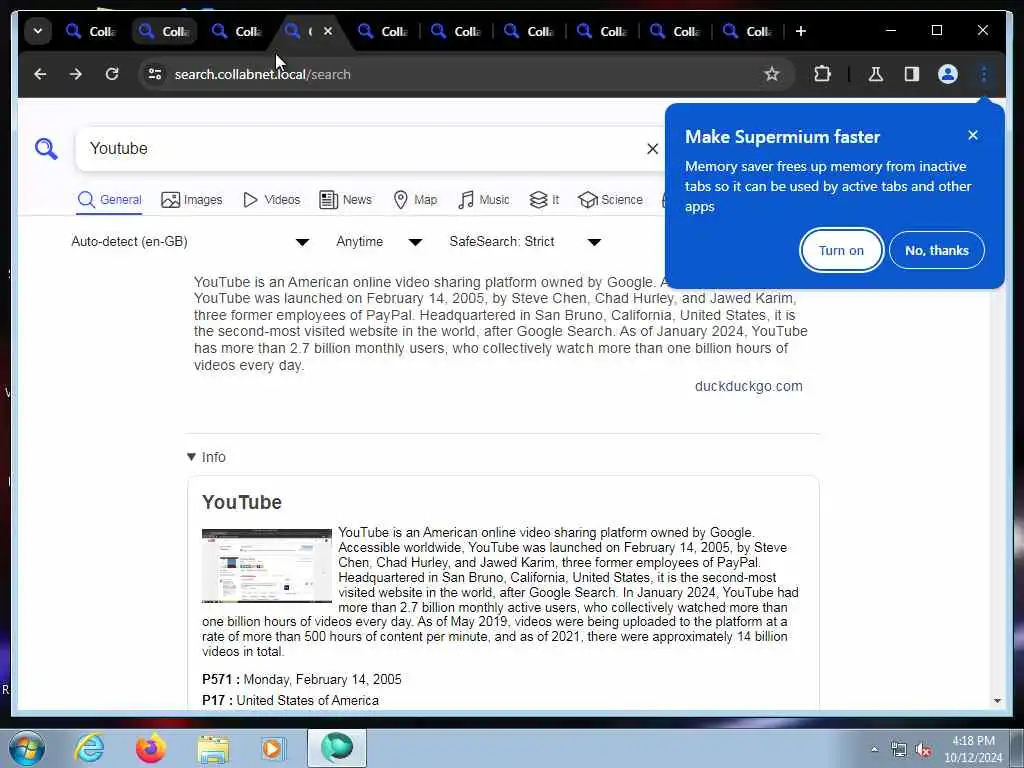
Task: Show hidden system tray icons
Action: pyautogui.click(x=874, y=749)
